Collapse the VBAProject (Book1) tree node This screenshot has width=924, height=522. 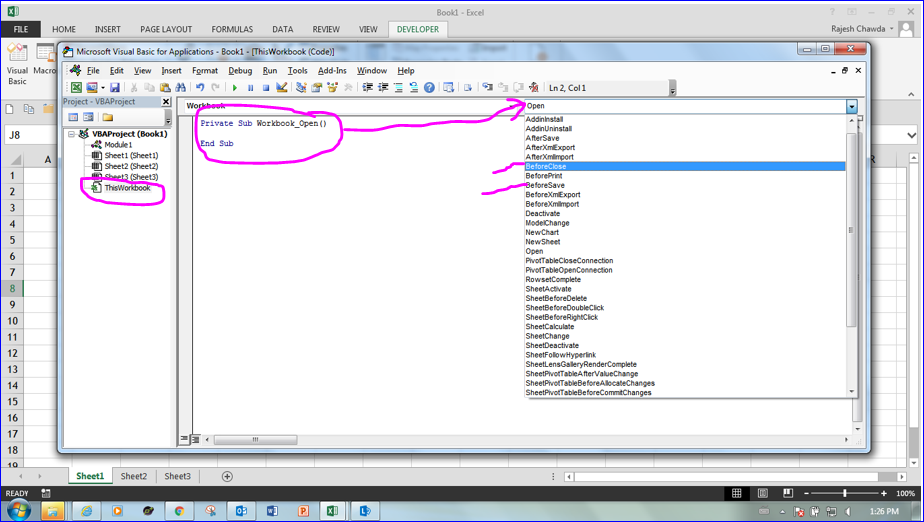click(71, 134)
